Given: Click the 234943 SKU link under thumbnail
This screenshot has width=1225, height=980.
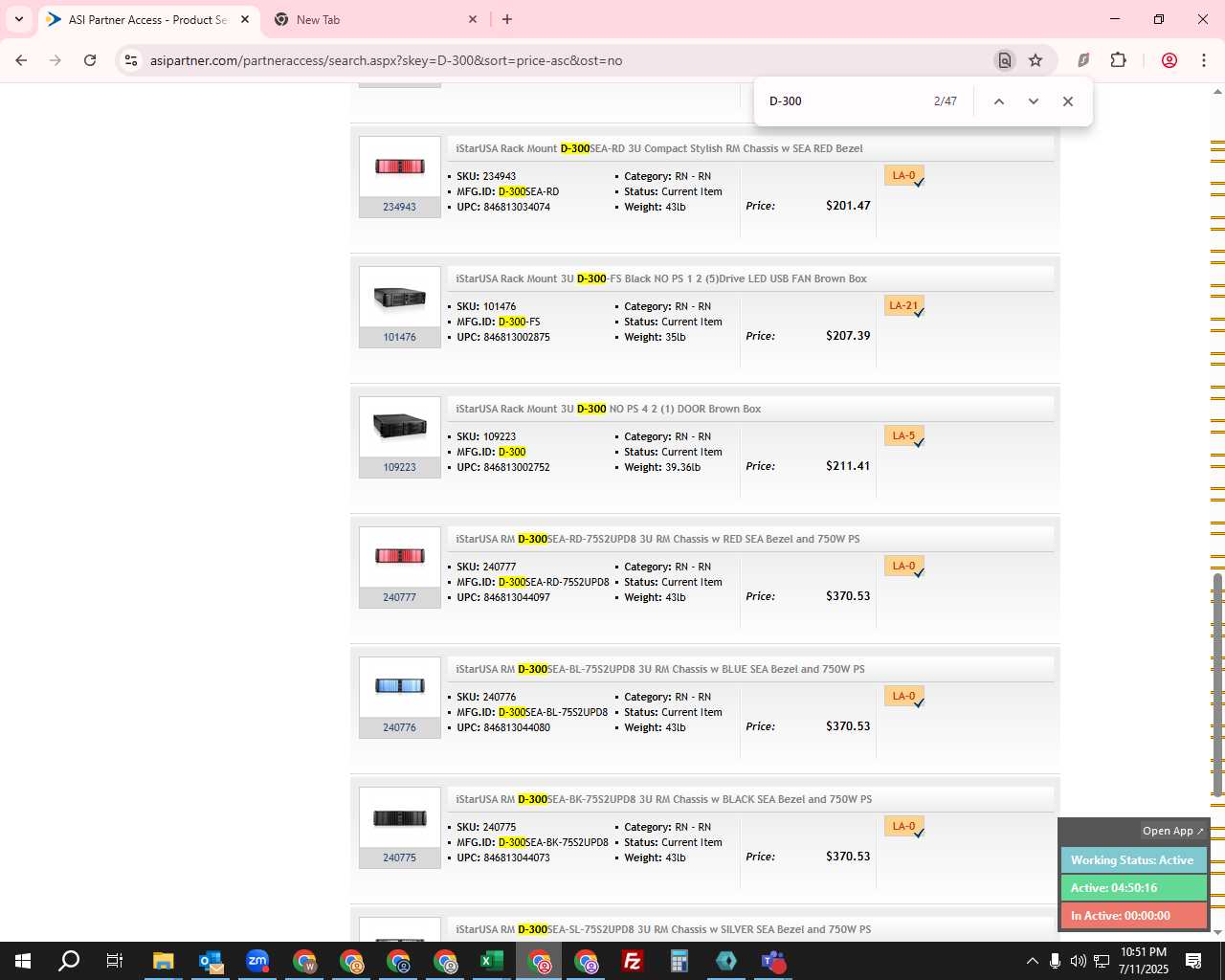Looking at the screenshot, I should (x=400, y=207).
